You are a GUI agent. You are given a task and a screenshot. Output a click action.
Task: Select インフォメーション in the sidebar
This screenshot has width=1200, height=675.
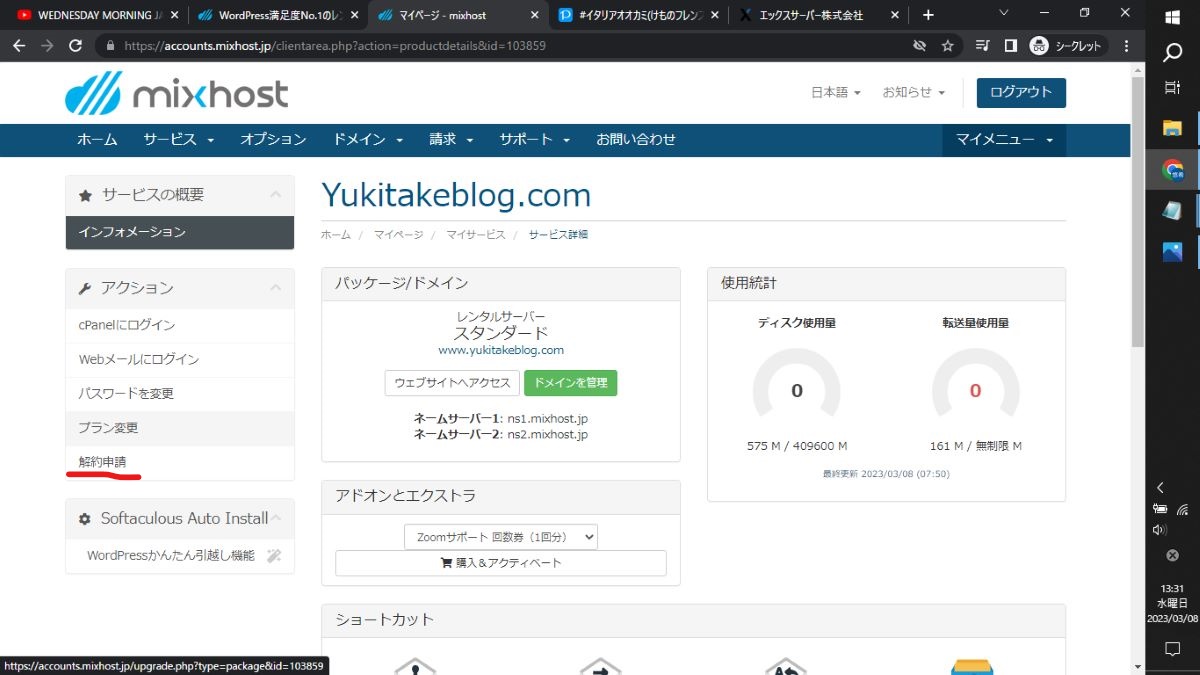(x=180, y=232)
